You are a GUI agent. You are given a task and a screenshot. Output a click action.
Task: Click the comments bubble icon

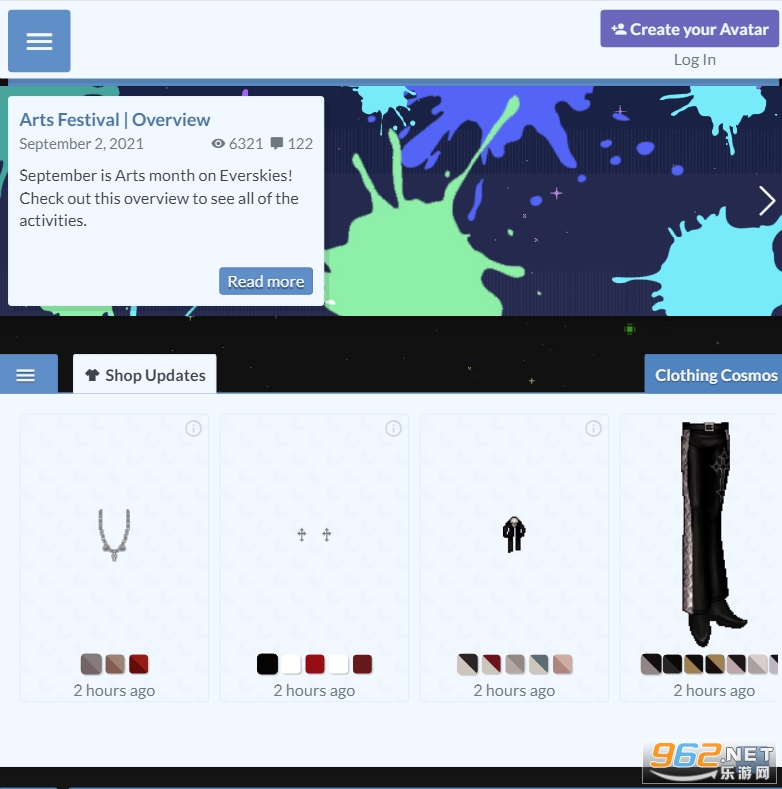tap(276, 143)
